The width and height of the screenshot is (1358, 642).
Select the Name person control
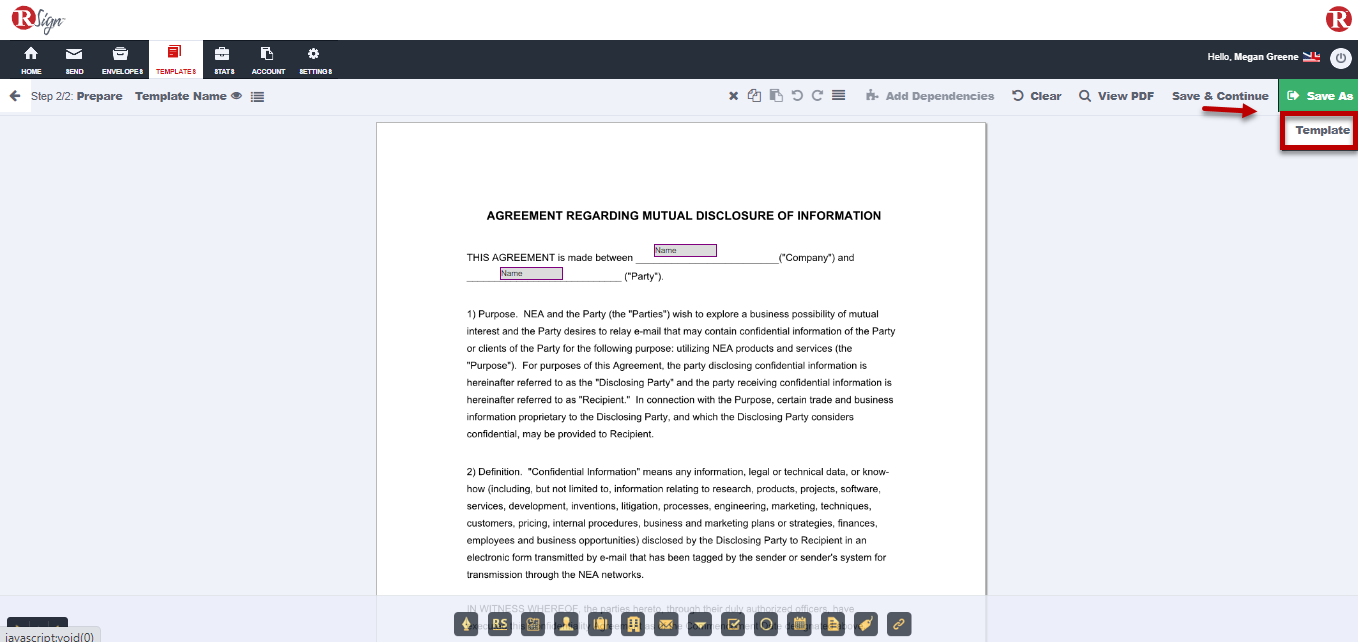[x=567, y=624]
